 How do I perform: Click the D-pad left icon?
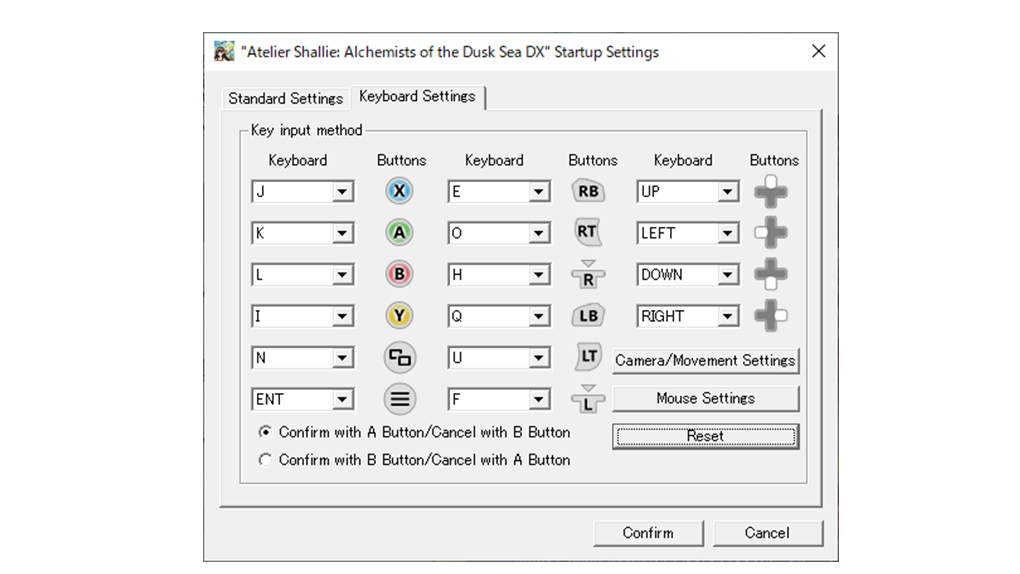pos(771,232)
